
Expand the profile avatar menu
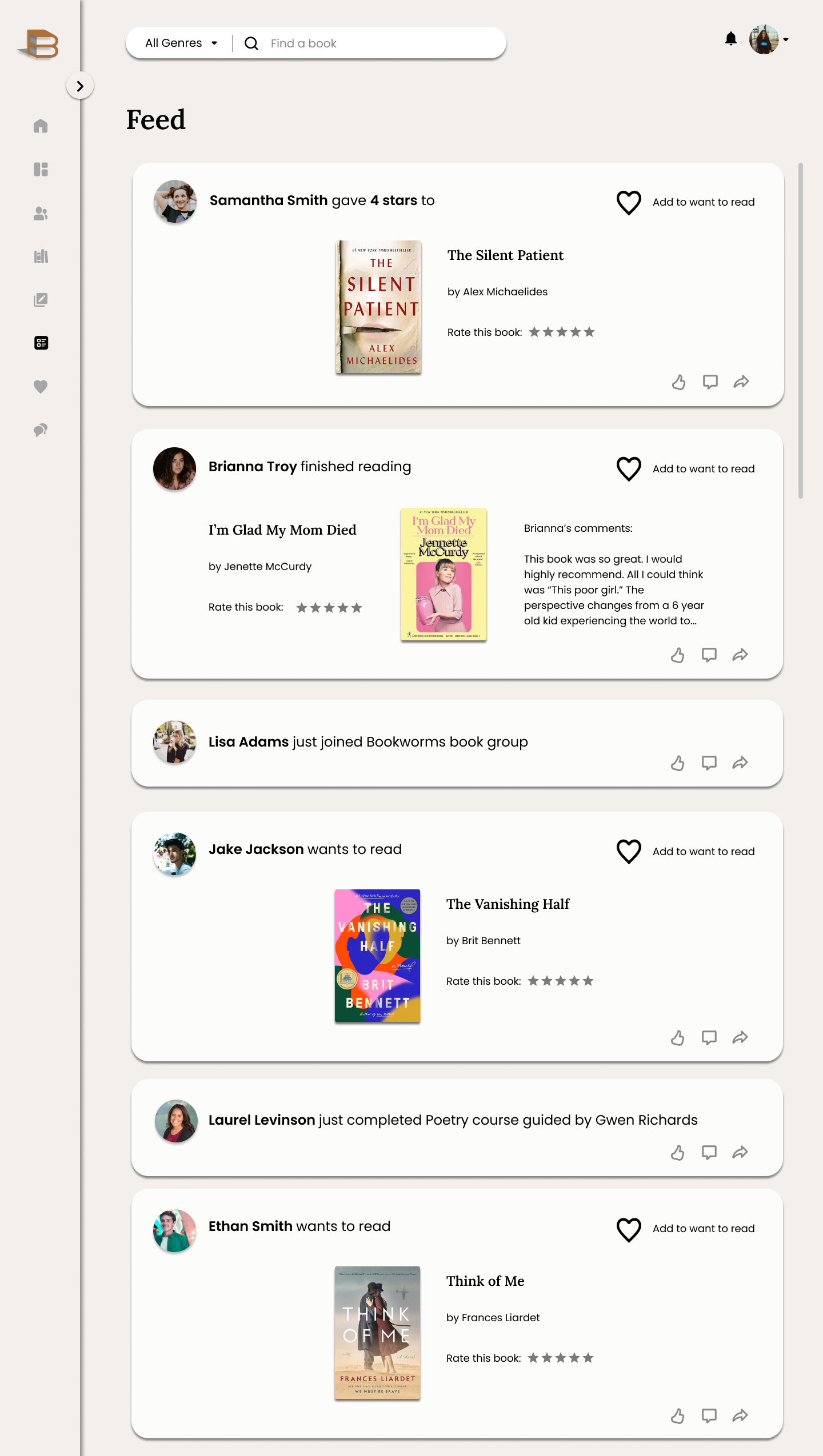769,39
